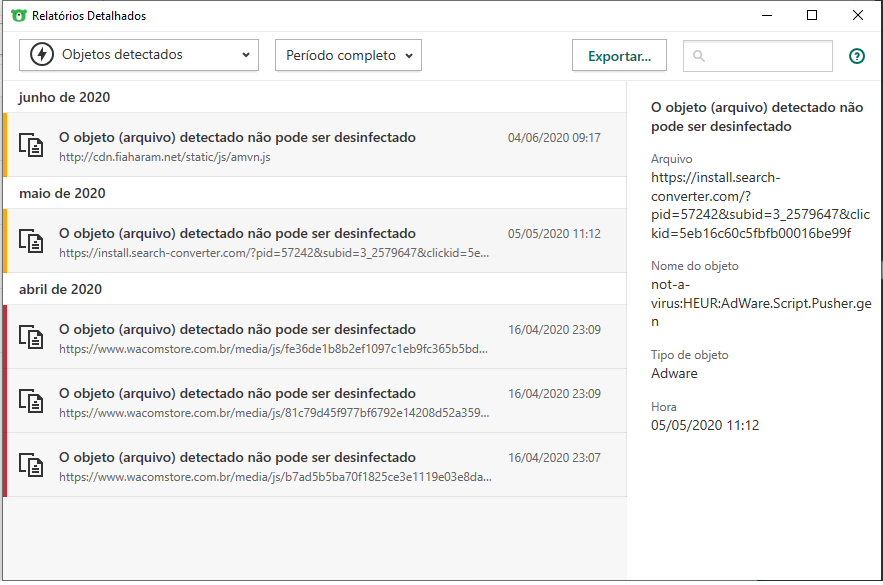Click file icon of wacomstore 81c79d45 entry
This screenshot has height=585, width=883.
tap(33, 401)
